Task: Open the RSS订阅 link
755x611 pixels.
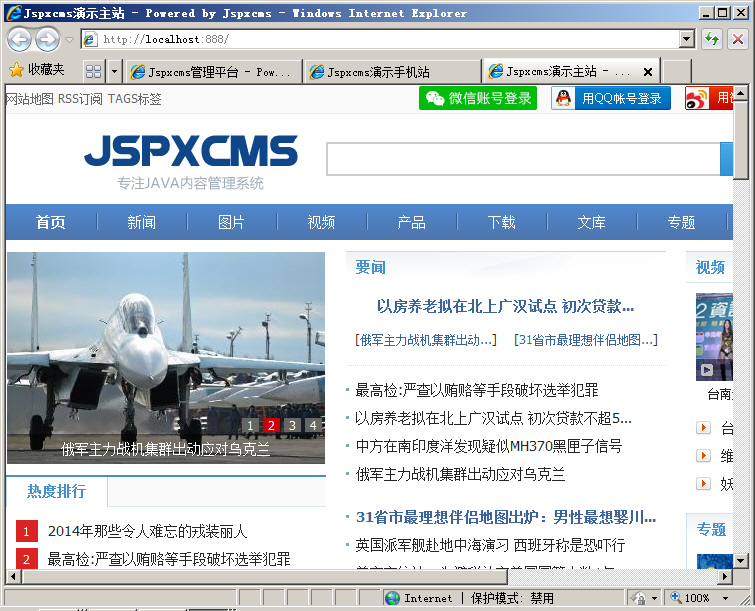Action: [80, 99]
